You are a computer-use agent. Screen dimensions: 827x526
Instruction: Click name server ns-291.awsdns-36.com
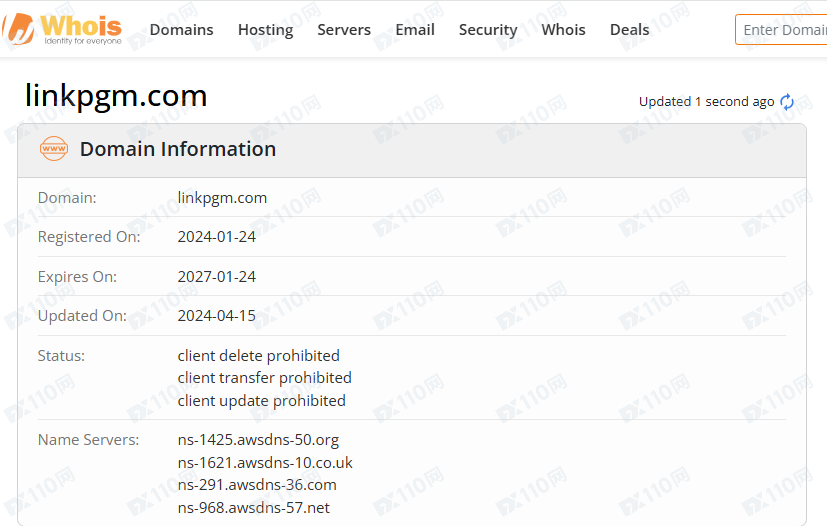tap(257, 485)
